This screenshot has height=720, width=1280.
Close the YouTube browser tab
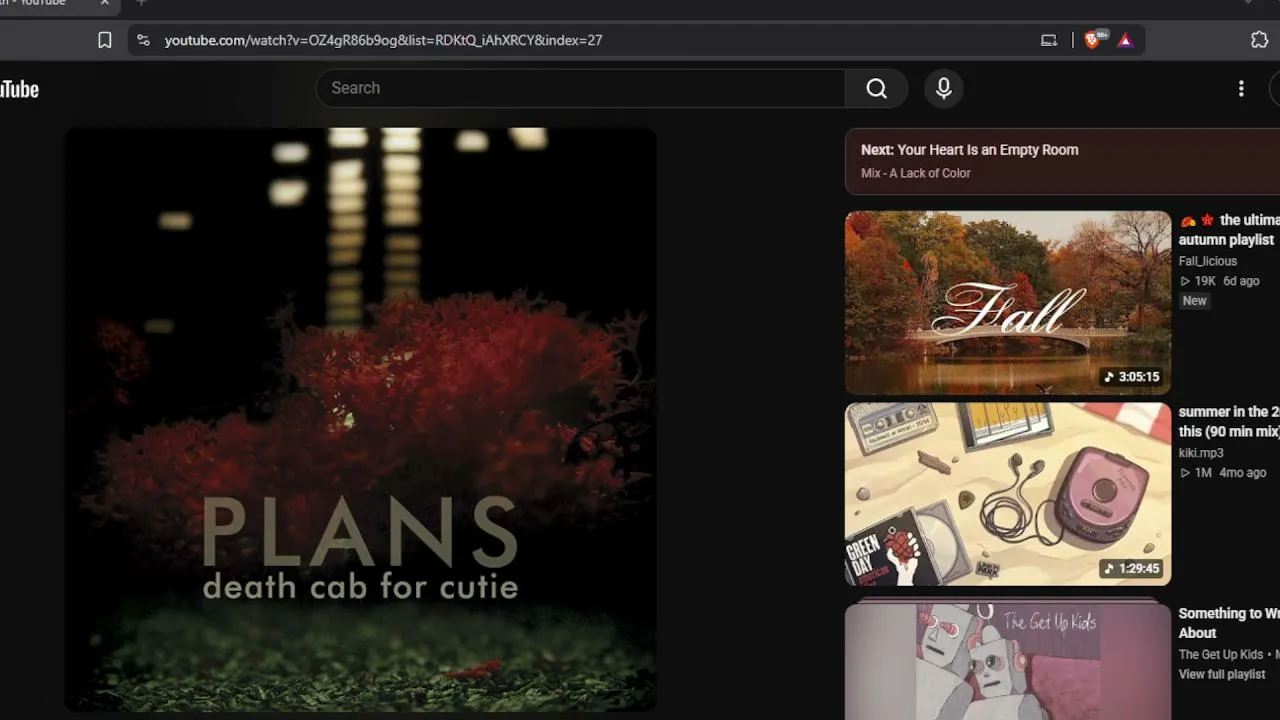click(105, 3)
